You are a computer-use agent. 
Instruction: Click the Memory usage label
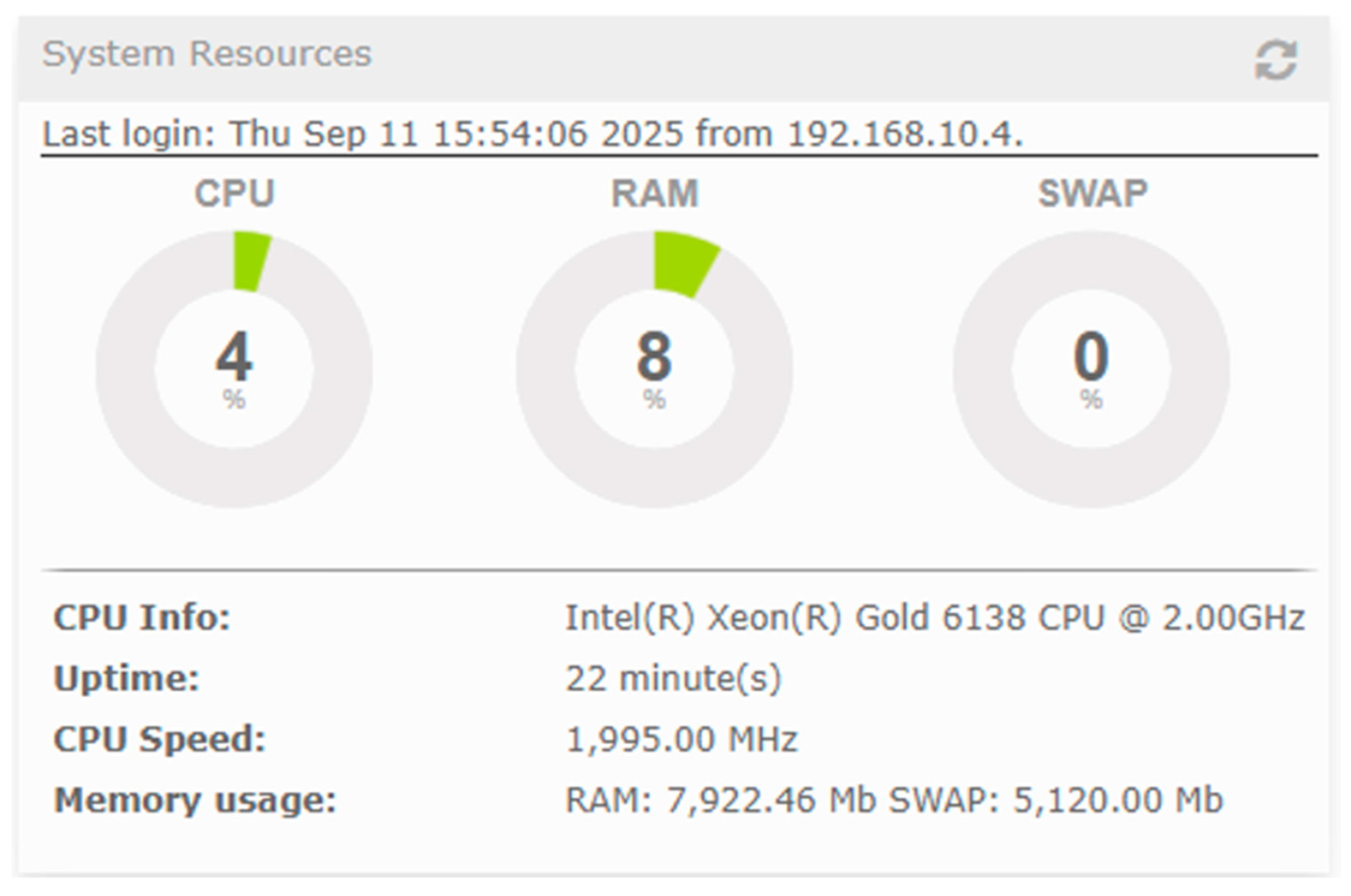tap(195, 799)
